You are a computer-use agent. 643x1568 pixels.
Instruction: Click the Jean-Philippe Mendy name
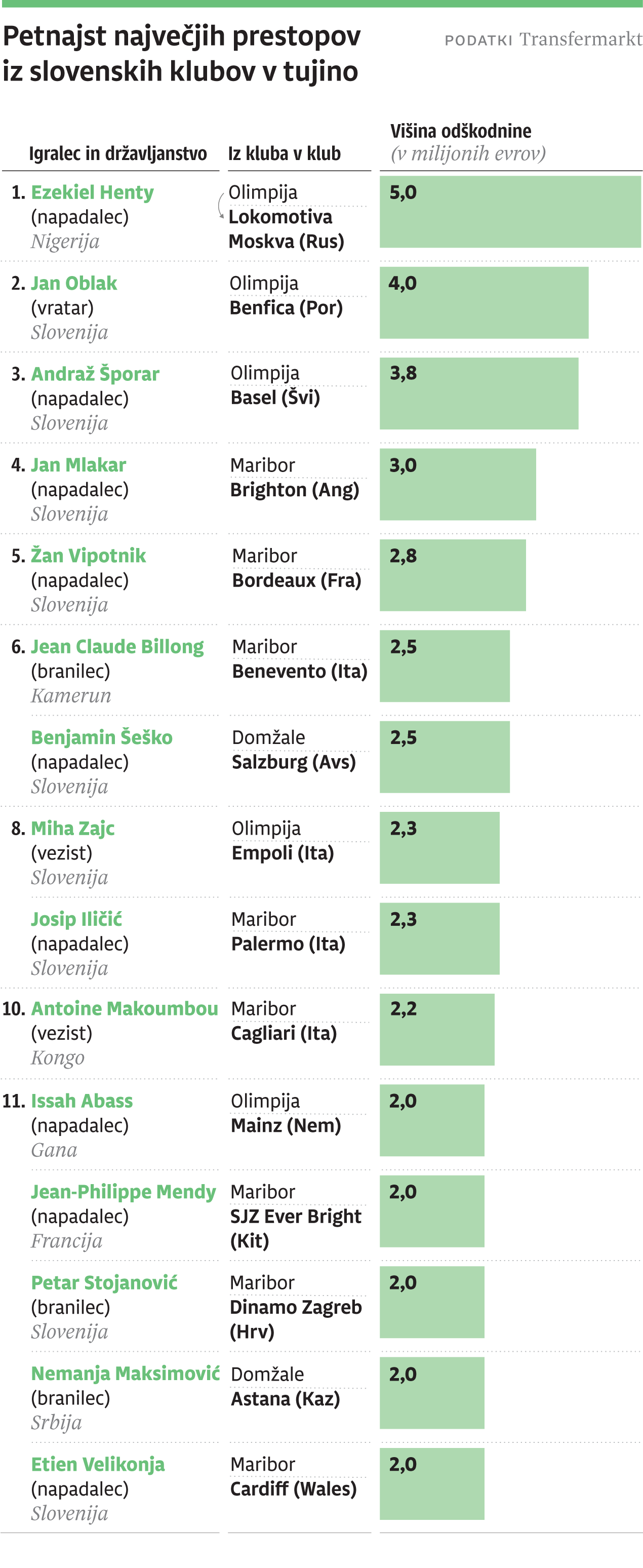pyautogui.click(x=124, y=1192)
